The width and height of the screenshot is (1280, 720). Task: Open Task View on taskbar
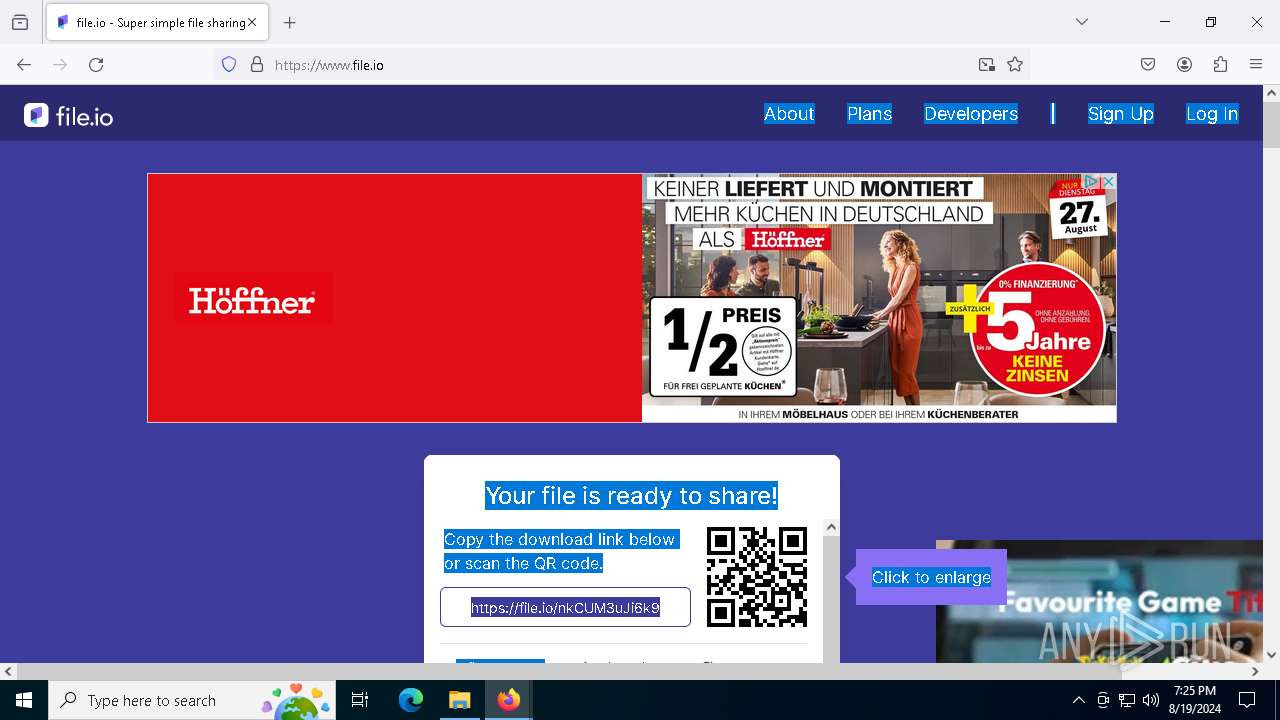[x=360, y=700]
